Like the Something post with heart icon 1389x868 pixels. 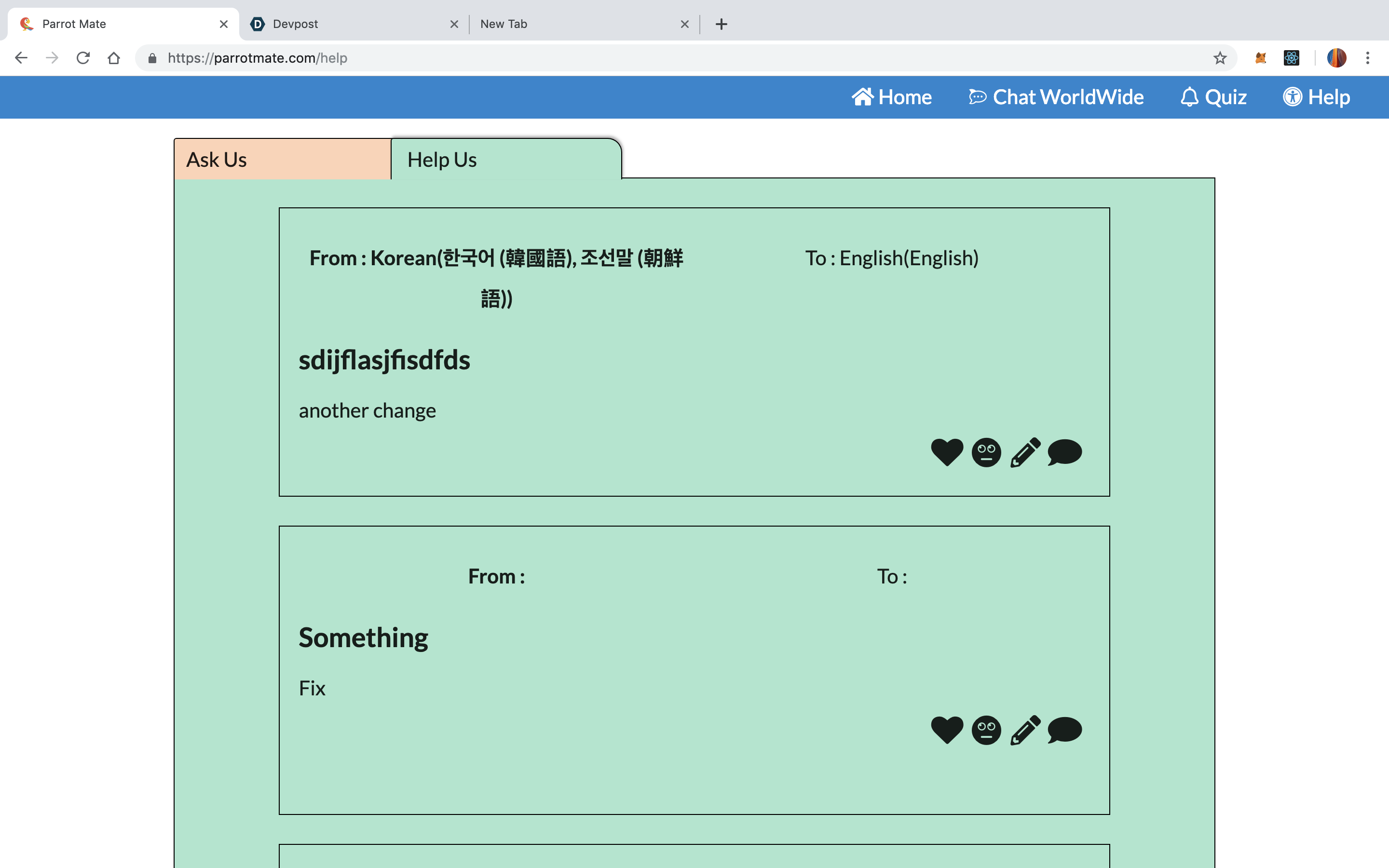(x=946, y=730)
